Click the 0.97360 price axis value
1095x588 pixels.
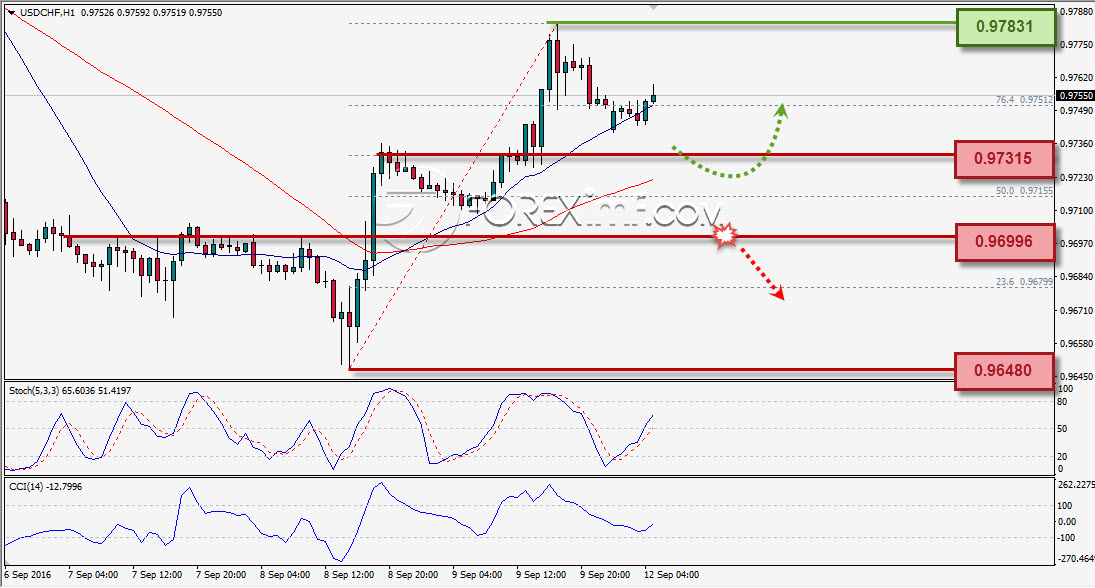1076,143
